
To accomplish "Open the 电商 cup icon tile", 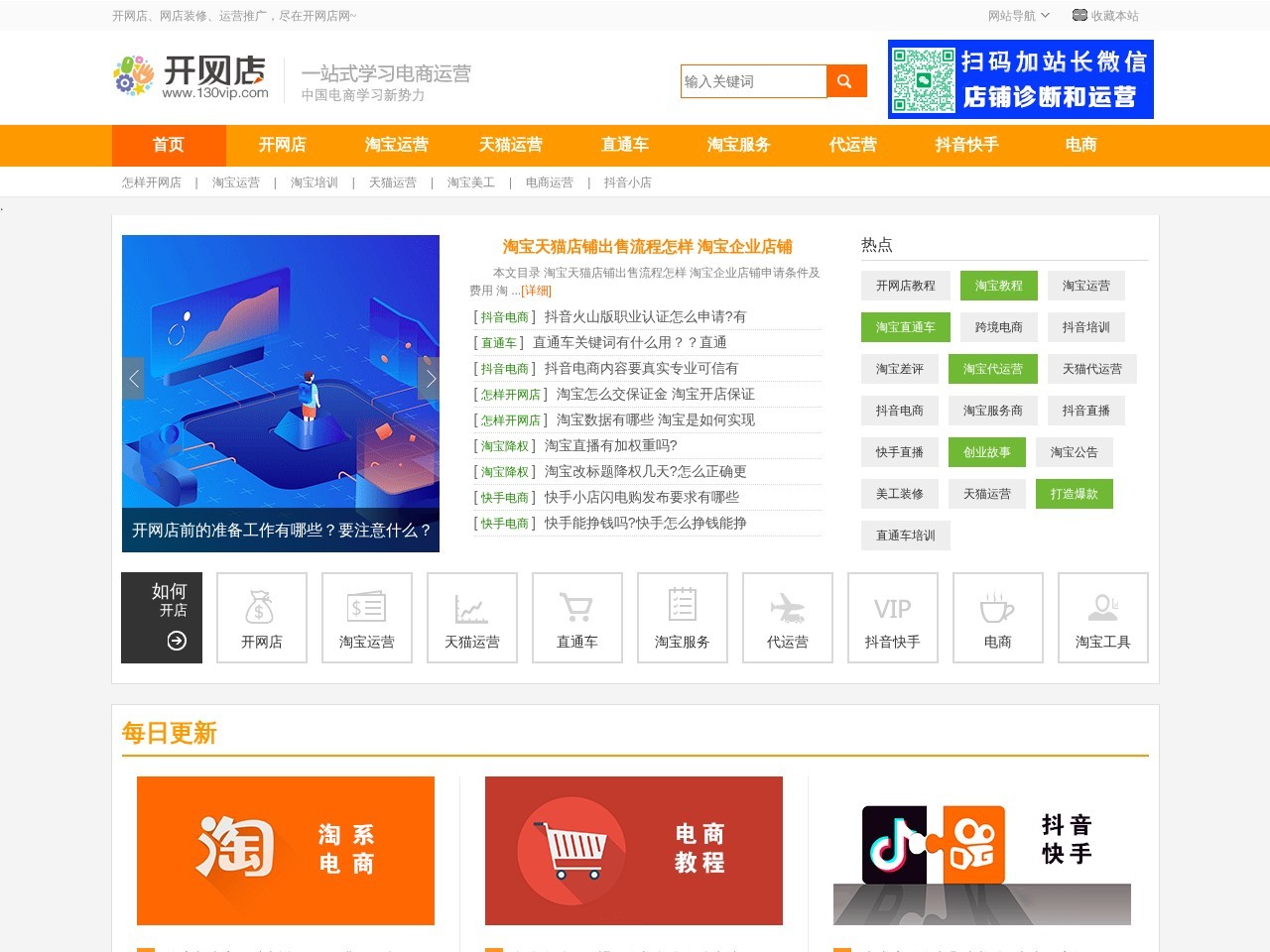I will point(998,618).
